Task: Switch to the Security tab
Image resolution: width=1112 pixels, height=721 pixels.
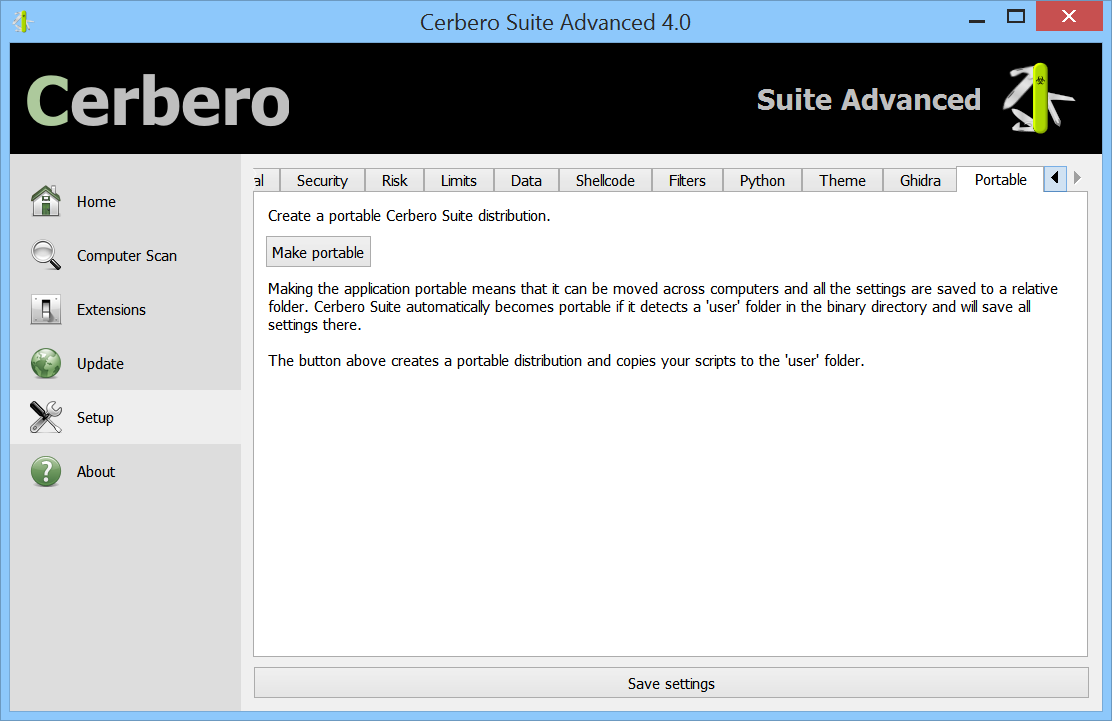Action: pos(322,181)
